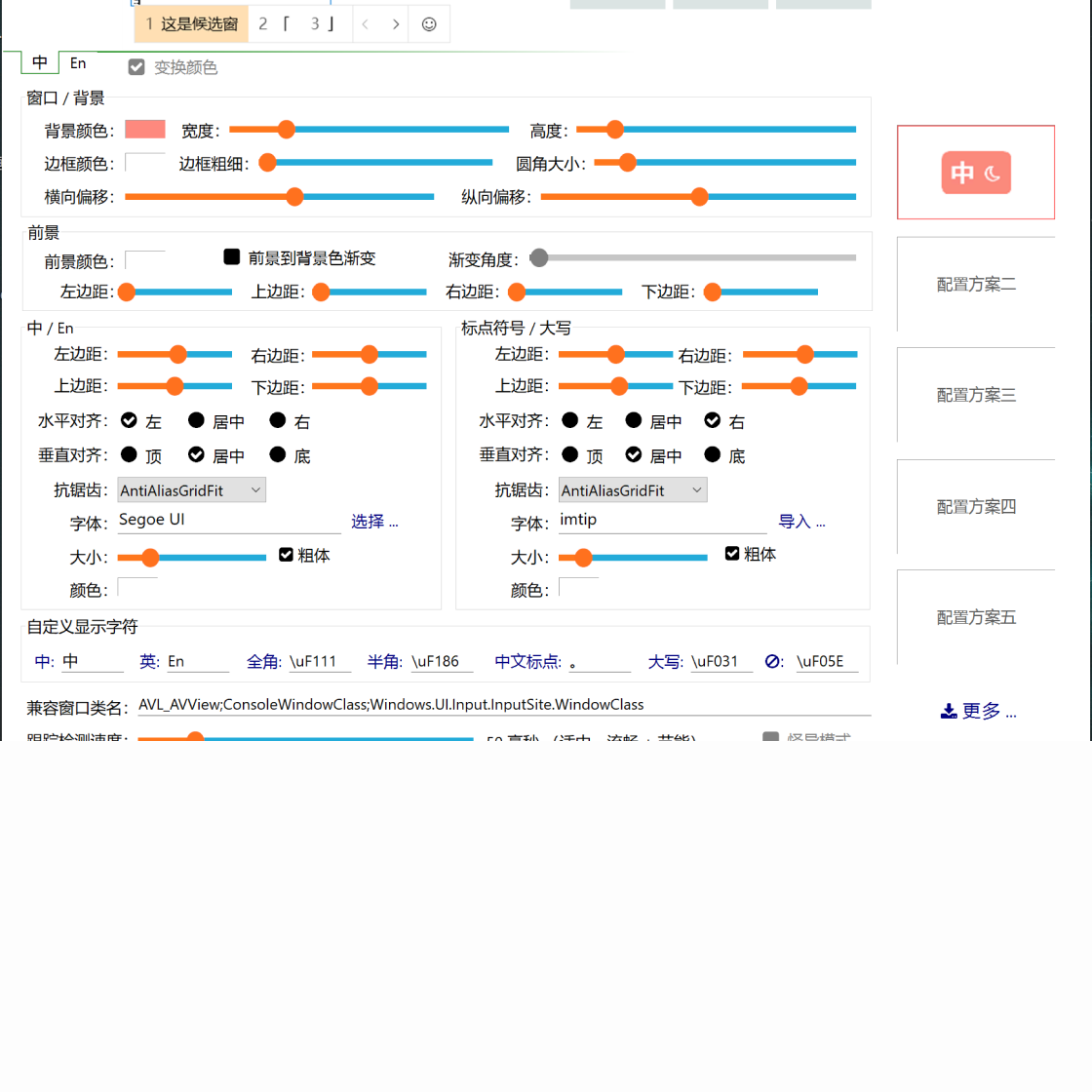Click the 渐变角度 slider
The image size is (1092, 1092).
(x=693, y=257)
